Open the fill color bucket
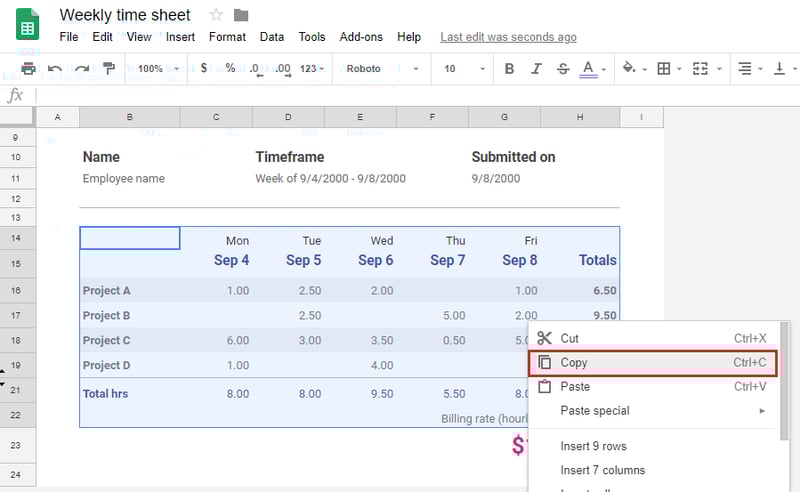The height and width of the screenshot is (492, 800). (629, 68)
